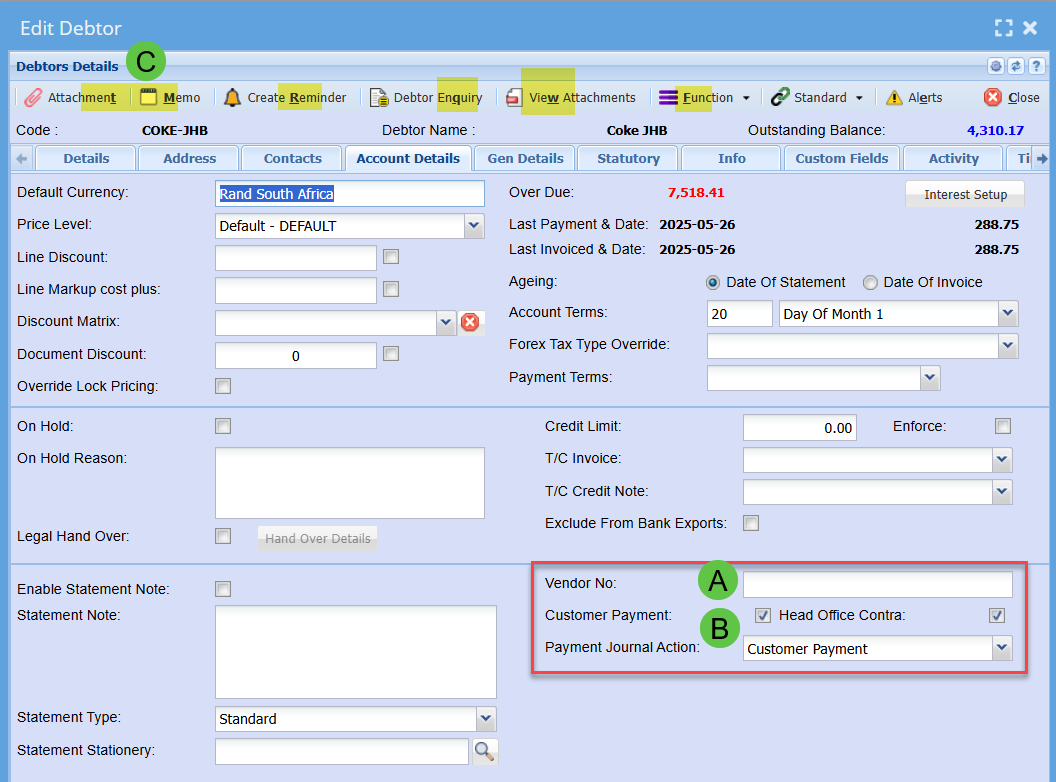
Task: Tick the On Hold checkbox
Action: pyautogui.click(x=223, y=426)
